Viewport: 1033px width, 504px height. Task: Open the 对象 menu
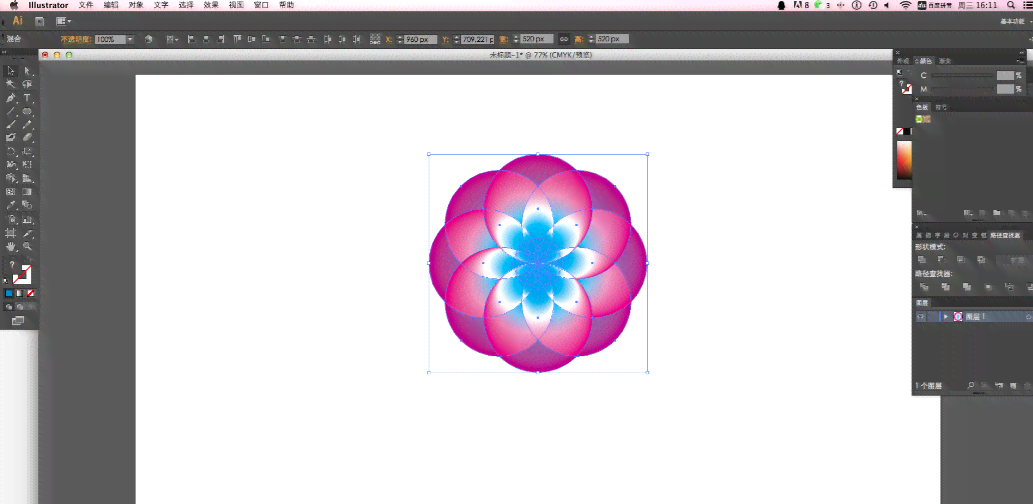pyautogui.click(x=136, y=5)
